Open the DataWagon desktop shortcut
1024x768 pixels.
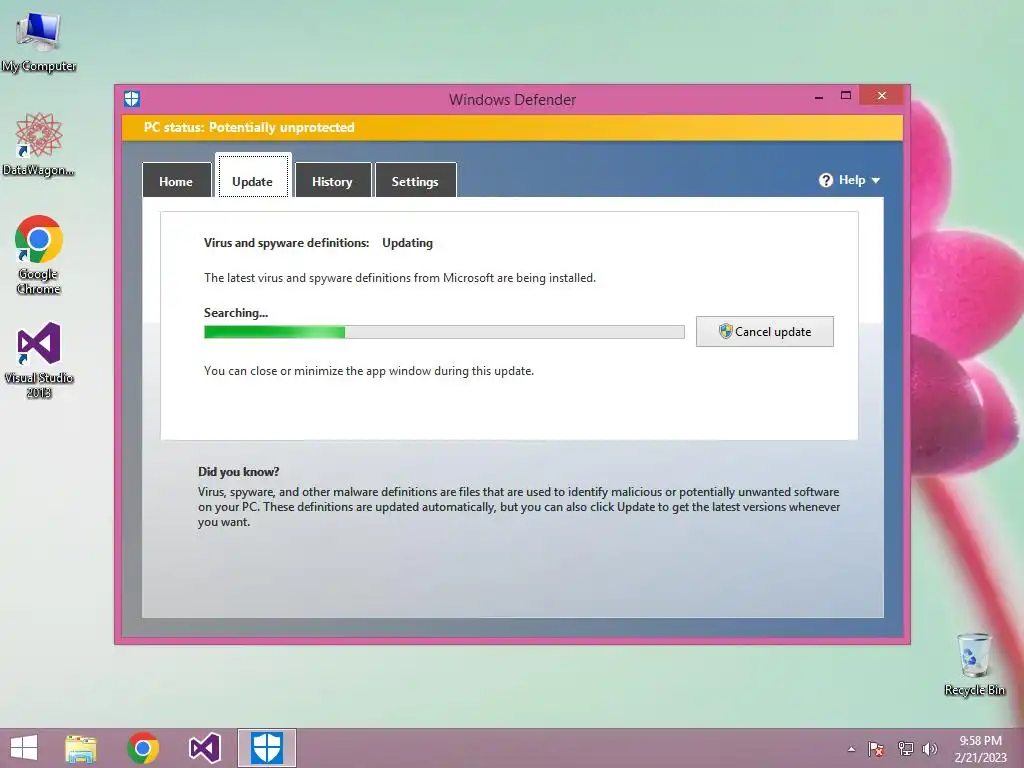tap(39, 144)
